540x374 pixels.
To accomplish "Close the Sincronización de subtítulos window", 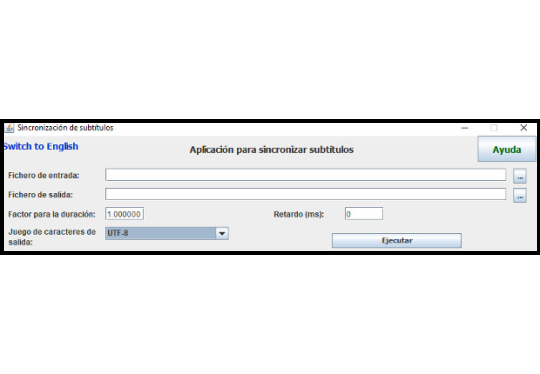I will 523,128.
